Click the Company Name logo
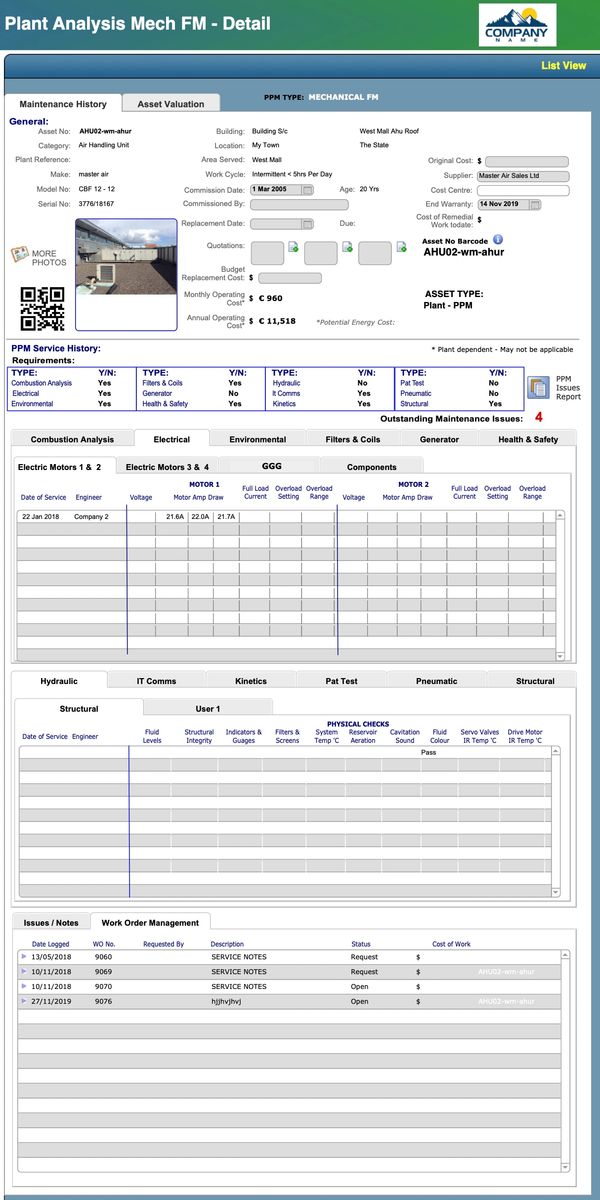600x1200 pixels. pos(516,25)
